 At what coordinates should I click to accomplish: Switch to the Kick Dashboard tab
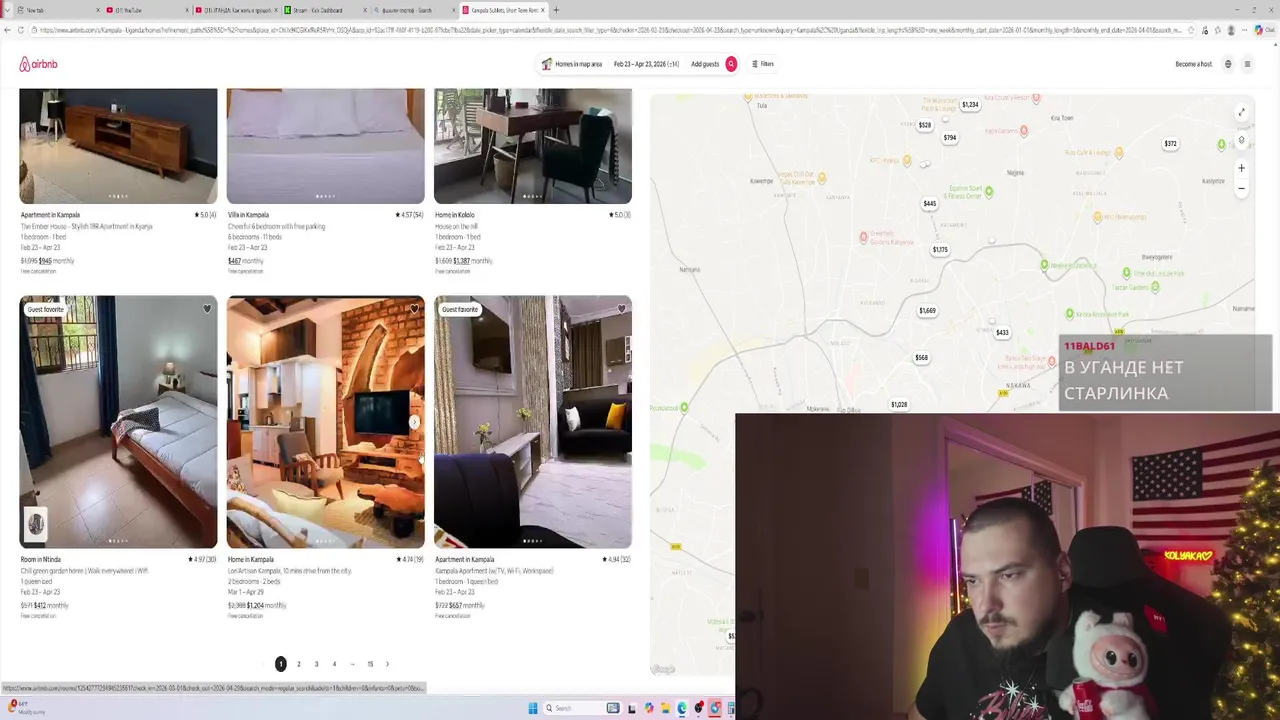click(x=323, y=10)
